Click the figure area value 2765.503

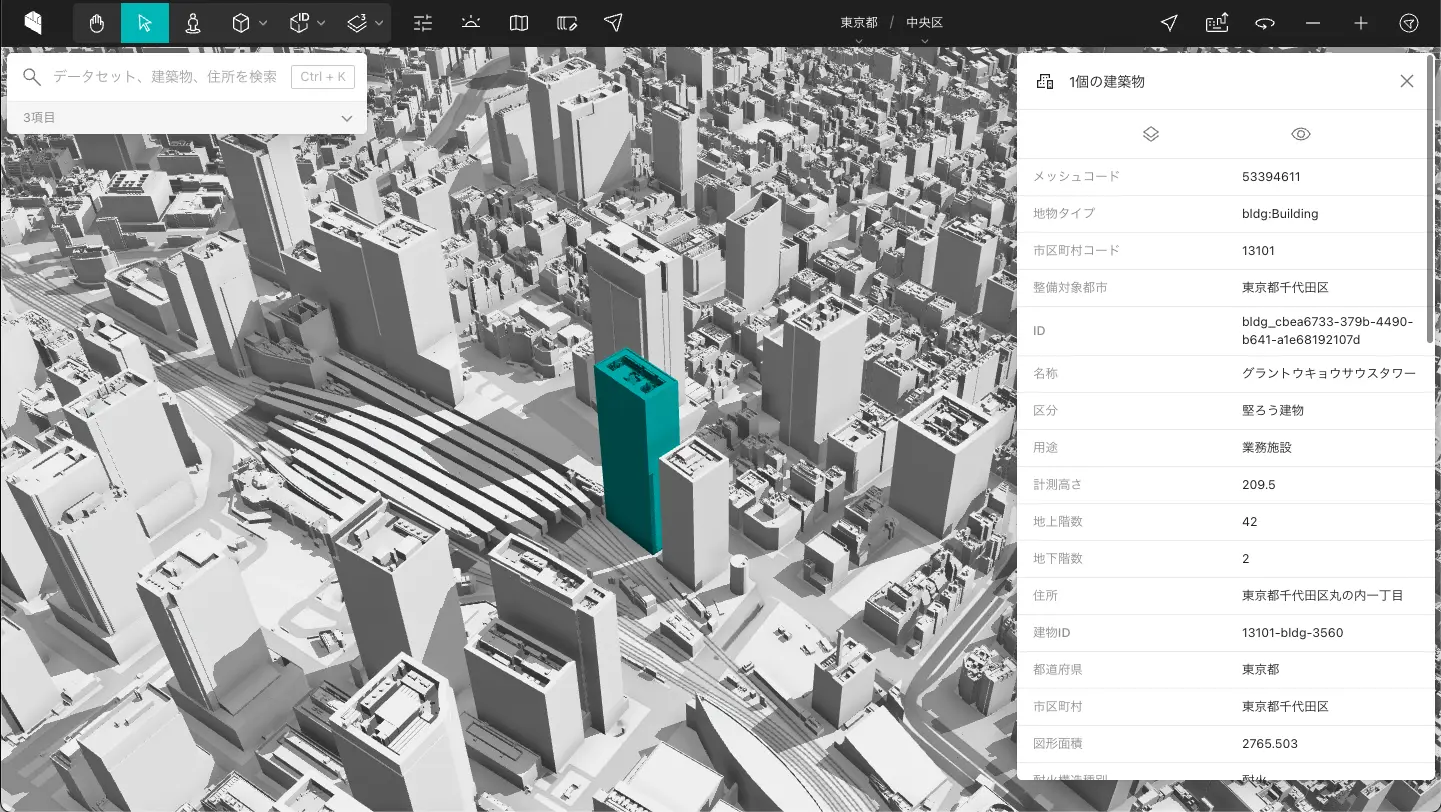tap(1270, 743)
